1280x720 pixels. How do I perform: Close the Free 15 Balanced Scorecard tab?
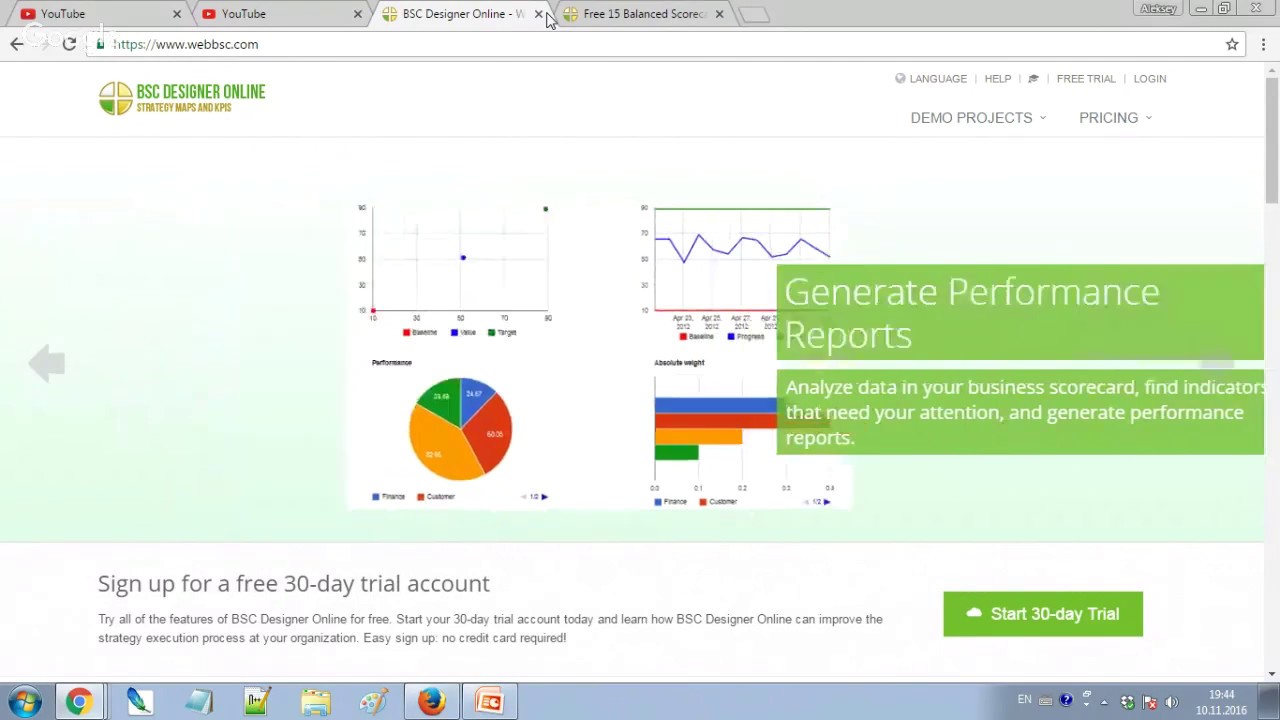coord(719,14)
